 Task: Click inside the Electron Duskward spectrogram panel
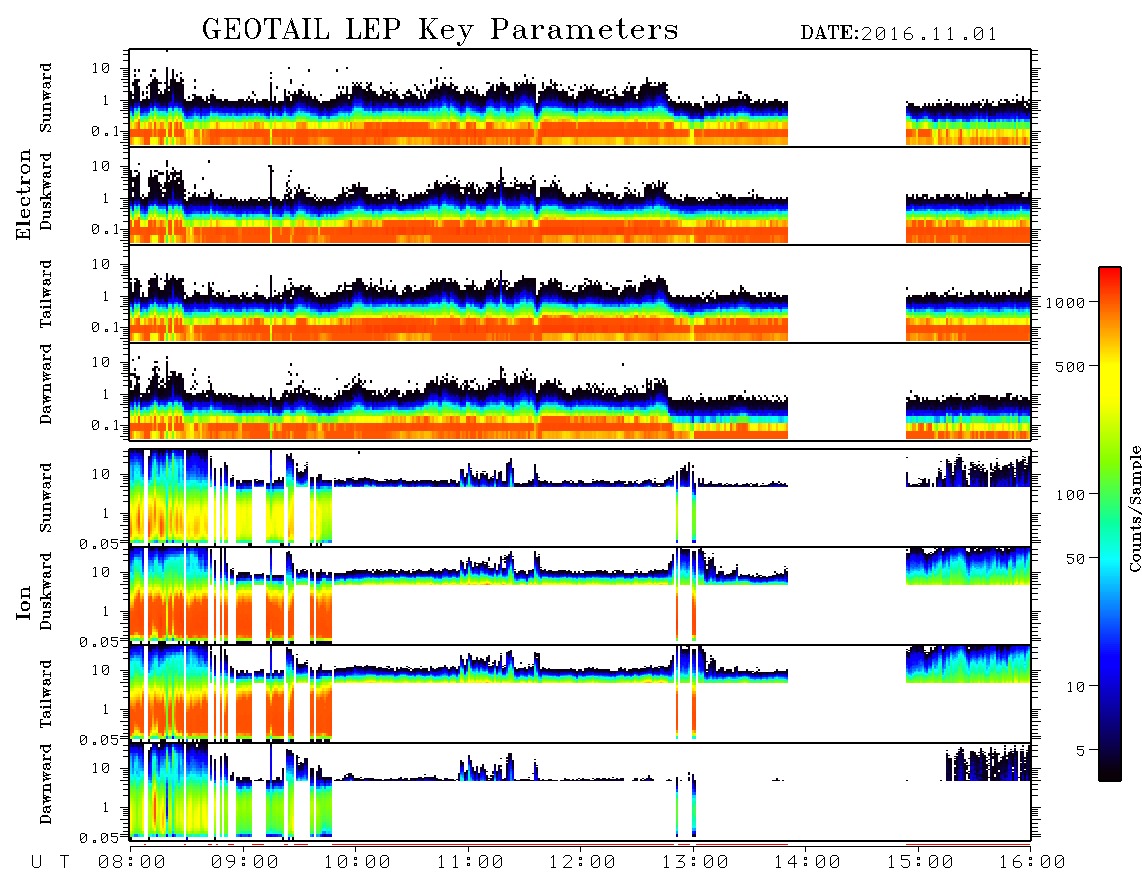pyautogui.click(x=580, y=195)
